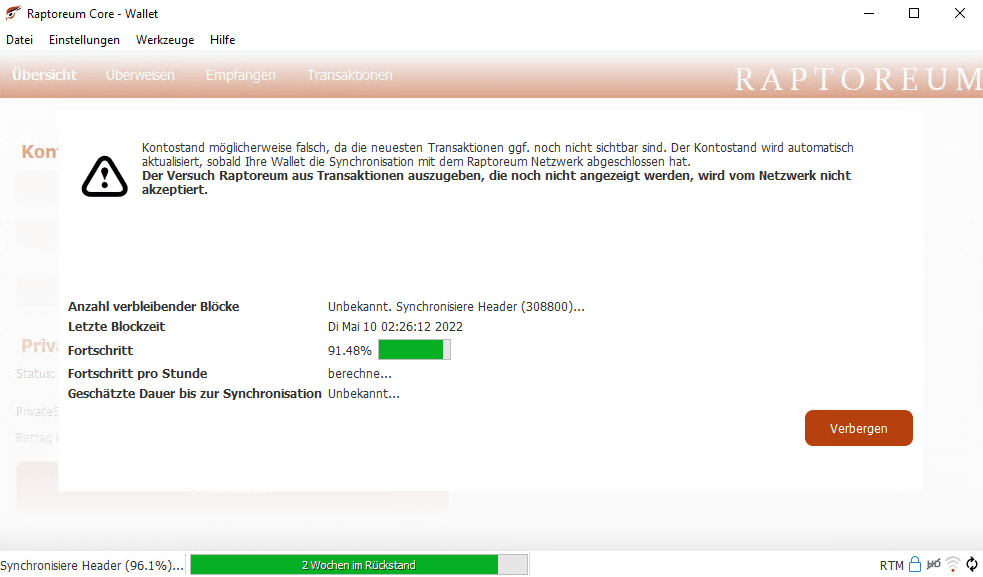Open the Einstellungen menu
Viewport: 983px width, 577px height.
[x=84, y=40]
